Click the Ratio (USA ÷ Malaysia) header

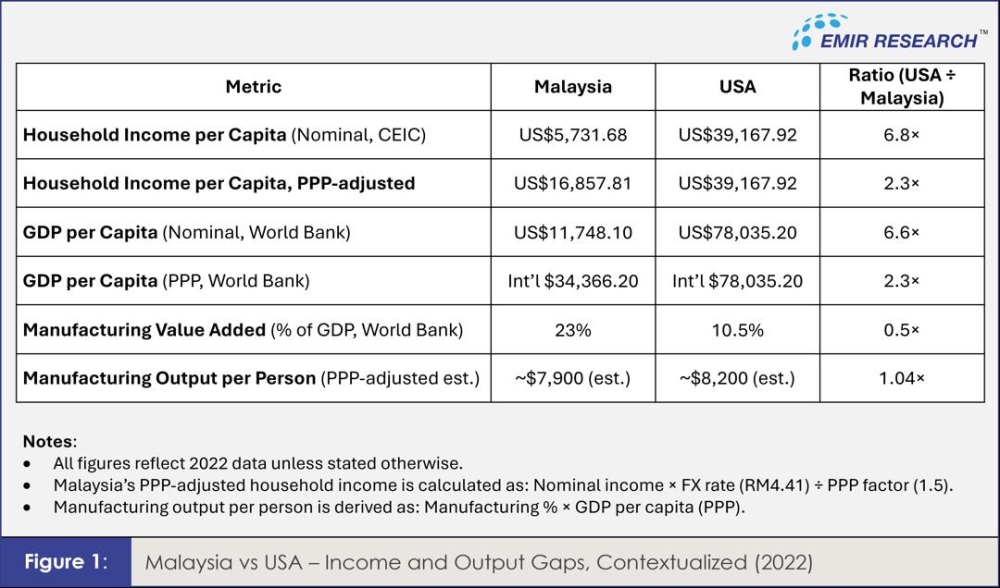[x=902, y=87]
